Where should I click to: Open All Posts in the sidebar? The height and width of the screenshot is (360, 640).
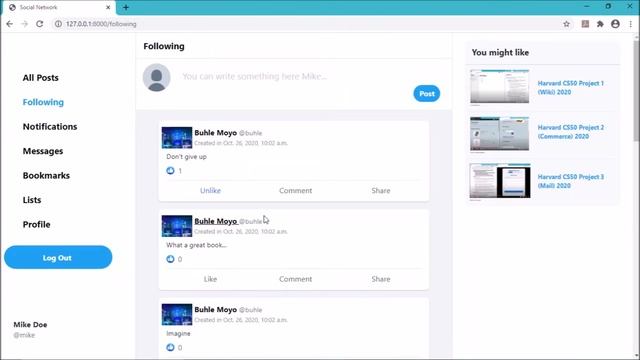click(x=40, y=78)
